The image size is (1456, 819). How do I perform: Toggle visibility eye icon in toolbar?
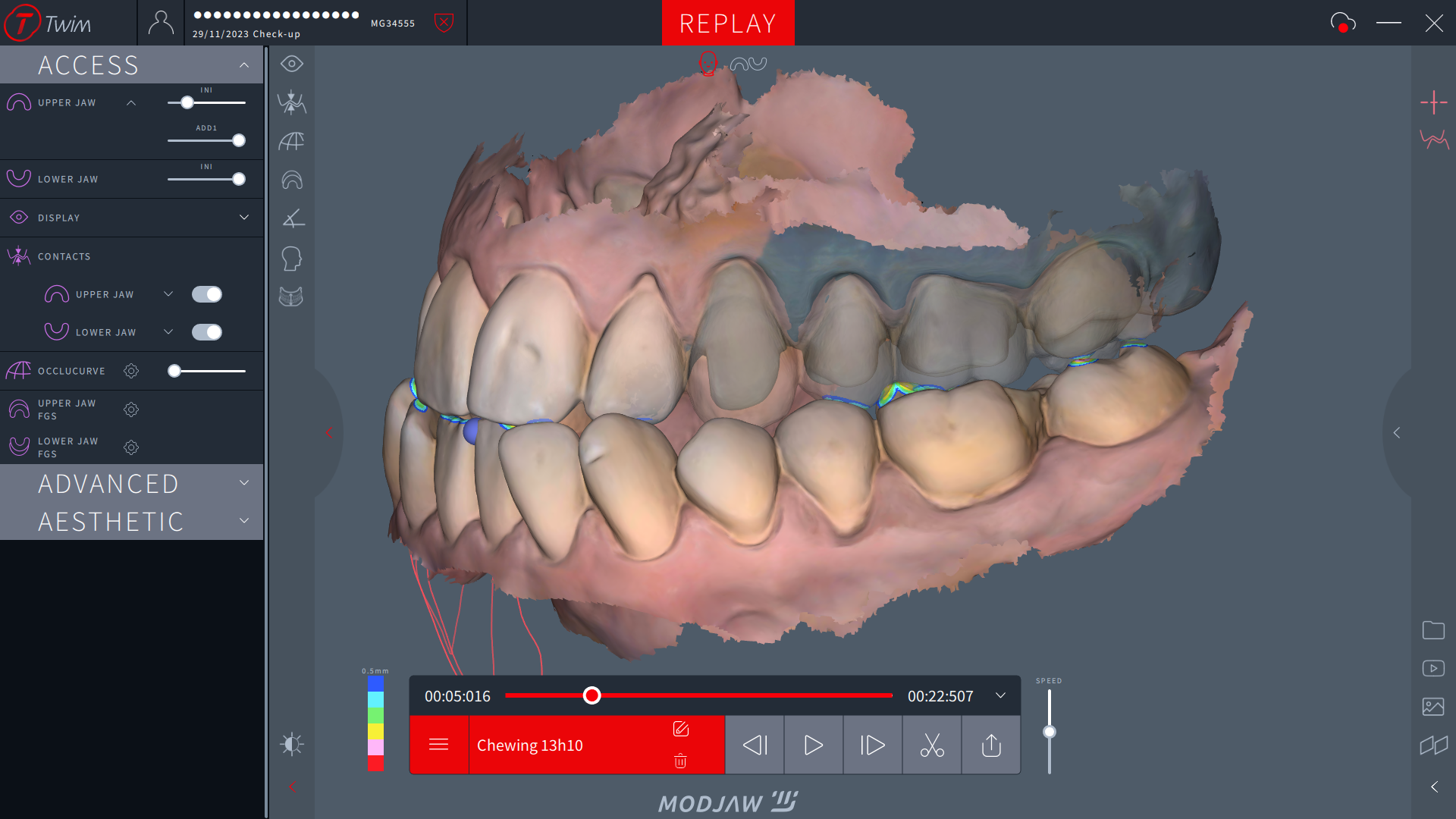pos(291,64)
